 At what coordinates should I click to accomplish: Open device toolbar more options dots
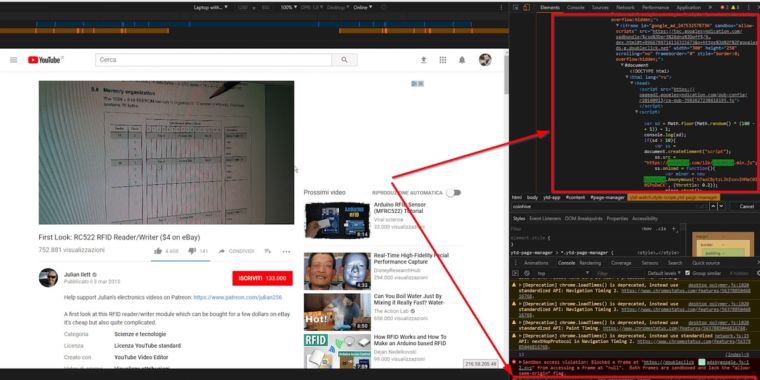[501, 8]
